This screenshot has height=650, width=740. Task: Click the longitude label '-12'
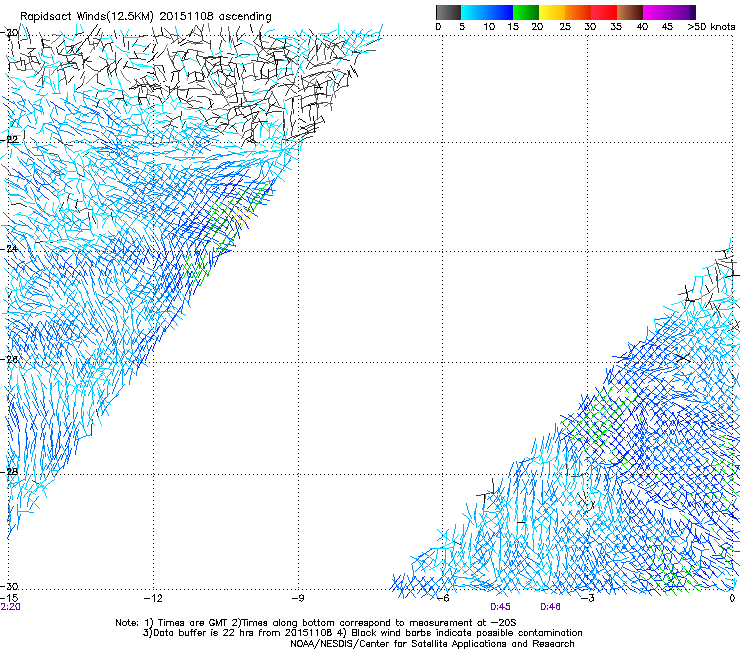point(153,598)
